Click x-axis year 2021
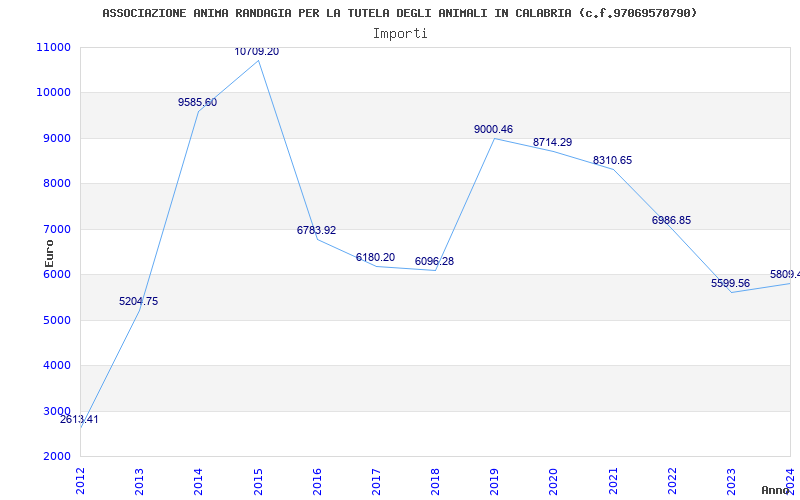 click(613, 481)
